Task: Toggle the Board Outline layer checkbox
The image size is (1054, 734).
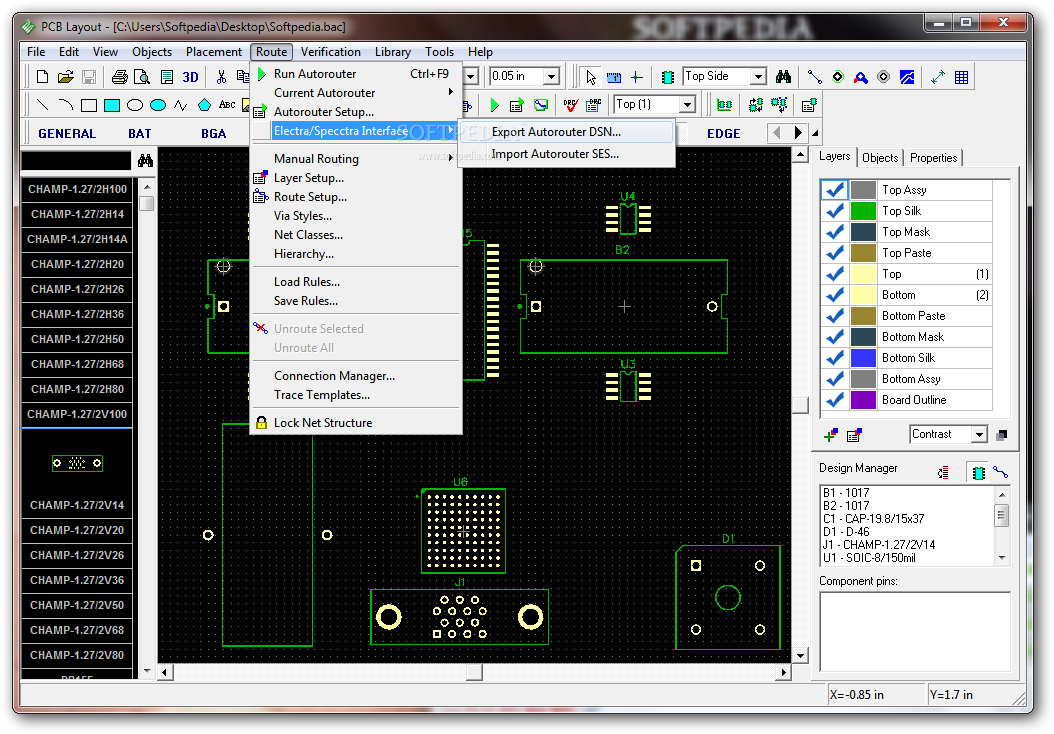Action: 835,400
